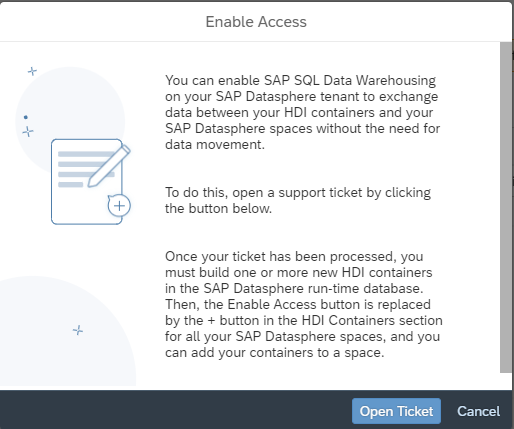
Task: Select the SAP SQL Data Warehousing paragraph
Action: (x=303, y=112)
